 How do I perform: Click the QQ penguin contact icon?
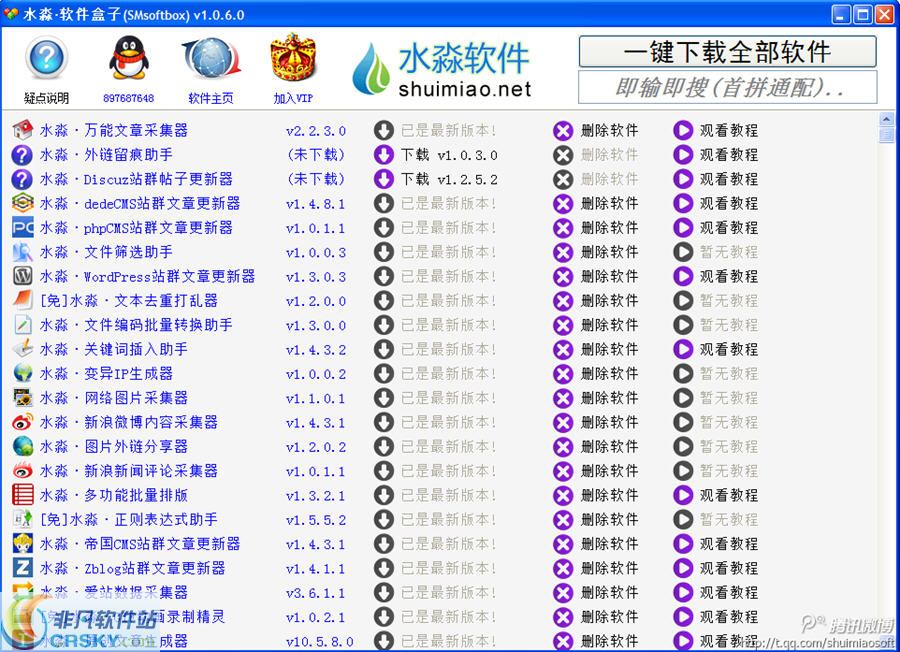129,57
